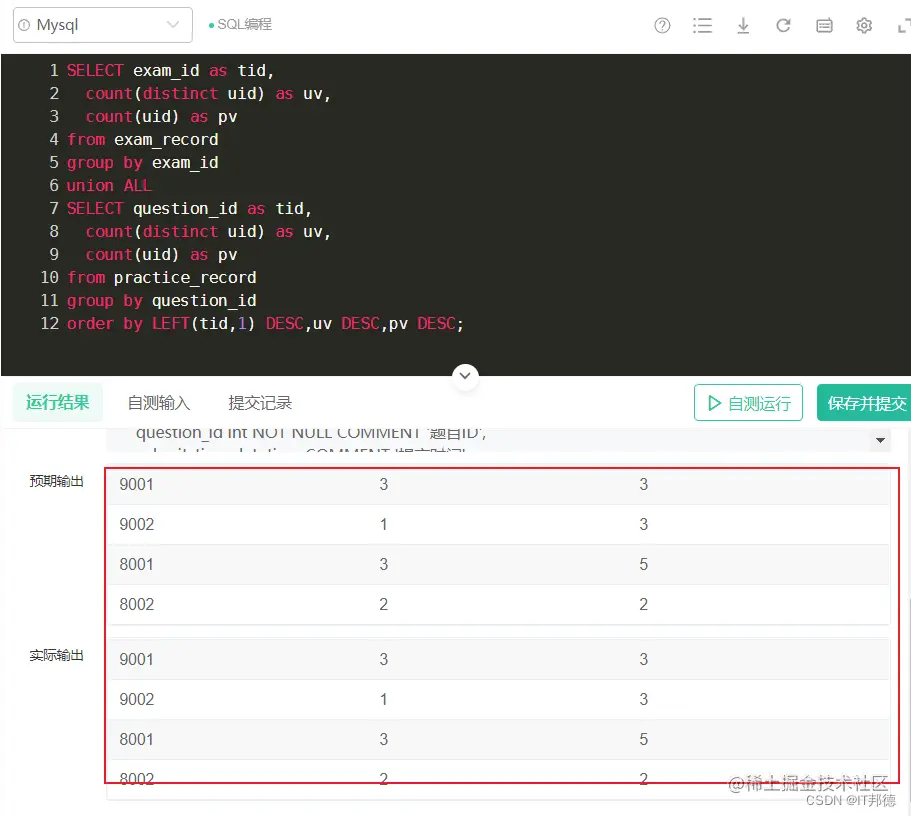911x816 pixels.
Task: Click the SQL编程 label
Action: pos(244,24)
